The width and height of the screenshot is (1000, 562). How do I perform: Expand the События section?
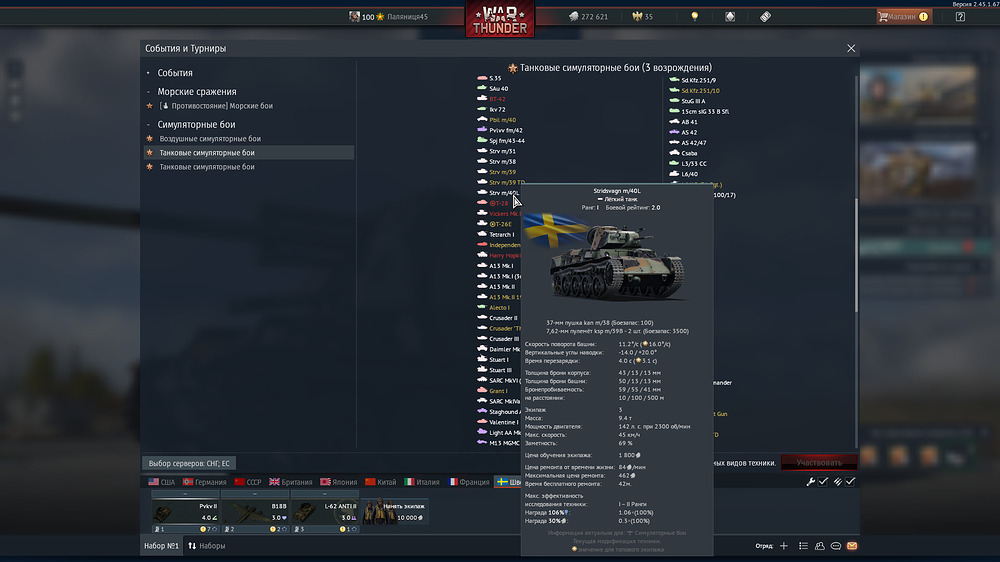point(175,73)
